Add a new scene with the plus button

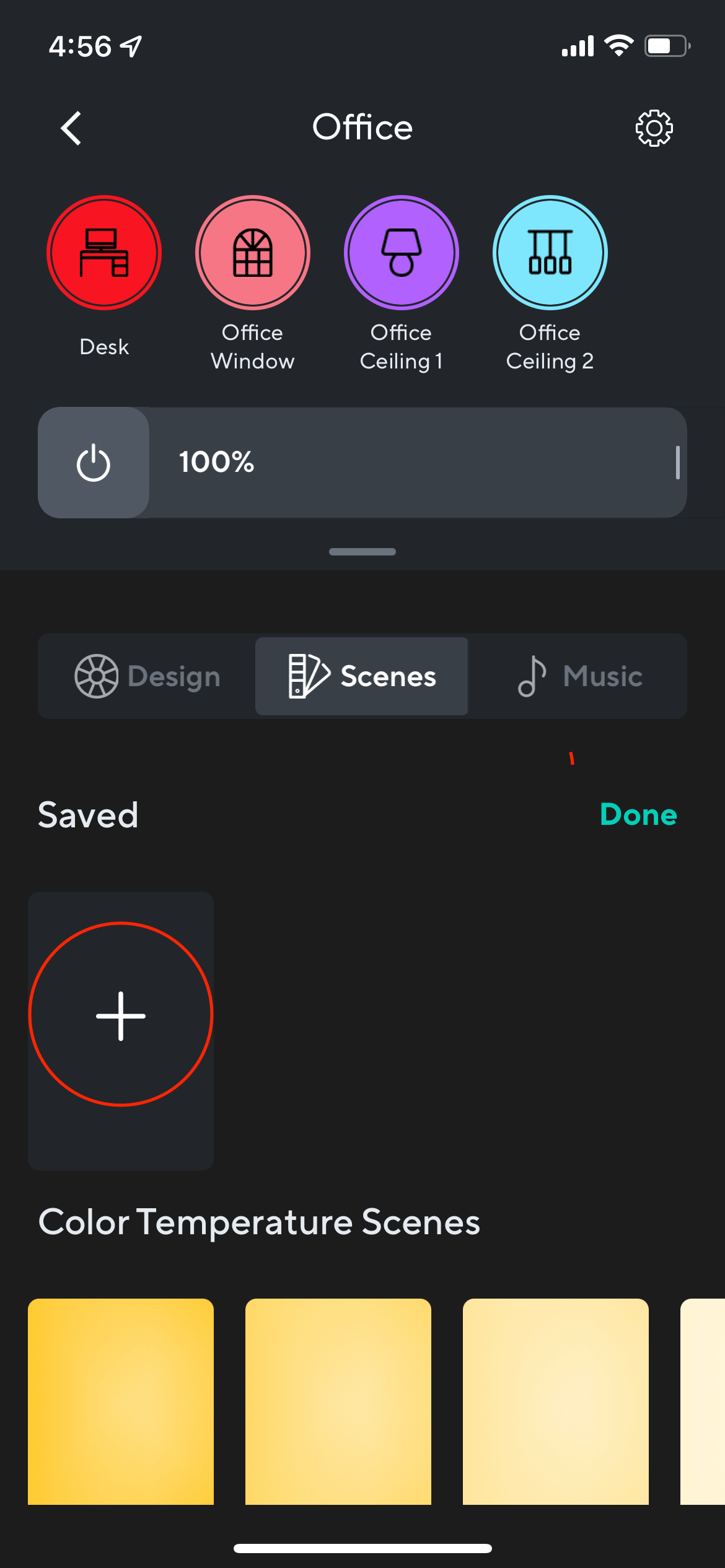point(120,1016)
